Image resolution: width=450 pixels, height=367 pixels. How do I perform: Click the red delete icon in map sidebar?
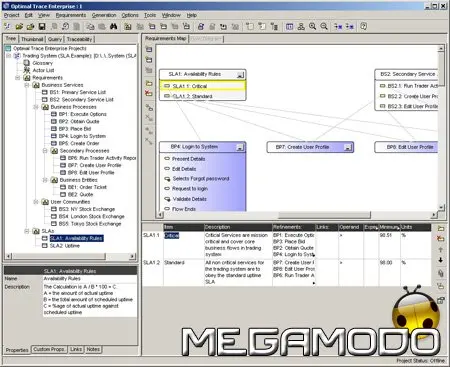tap(149, 93)
